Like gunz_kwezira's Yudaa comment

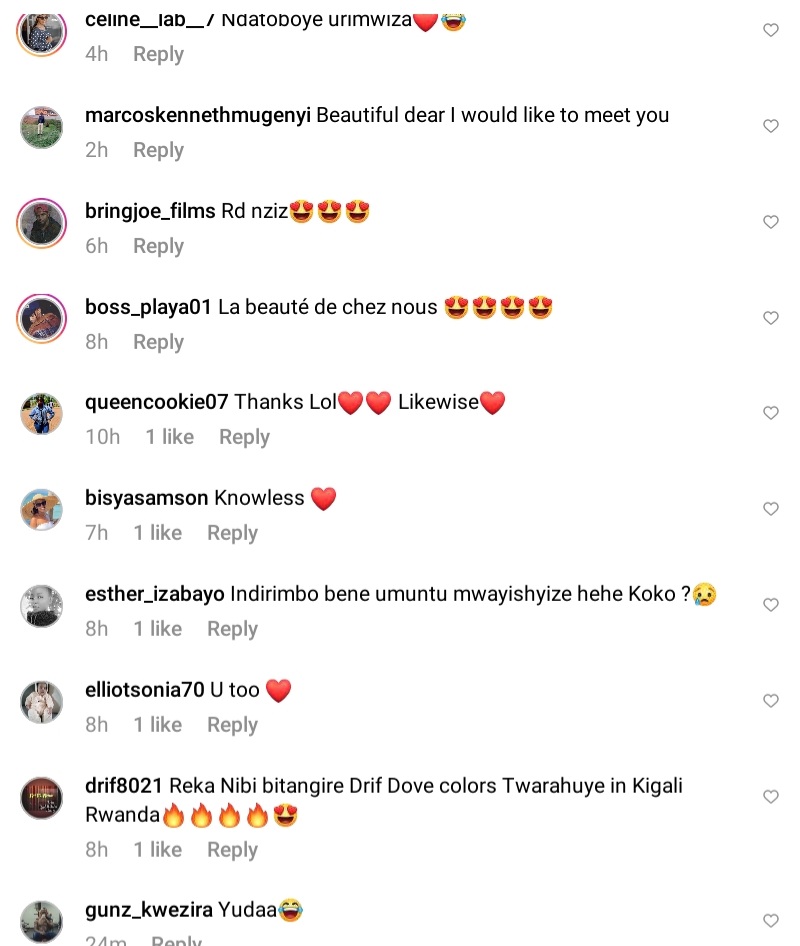(771, 920)
